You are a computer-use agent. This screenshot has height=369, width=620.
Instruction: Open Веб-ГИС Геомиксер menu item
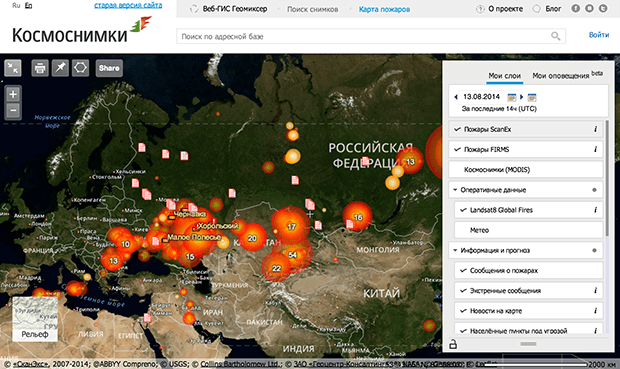235,9
